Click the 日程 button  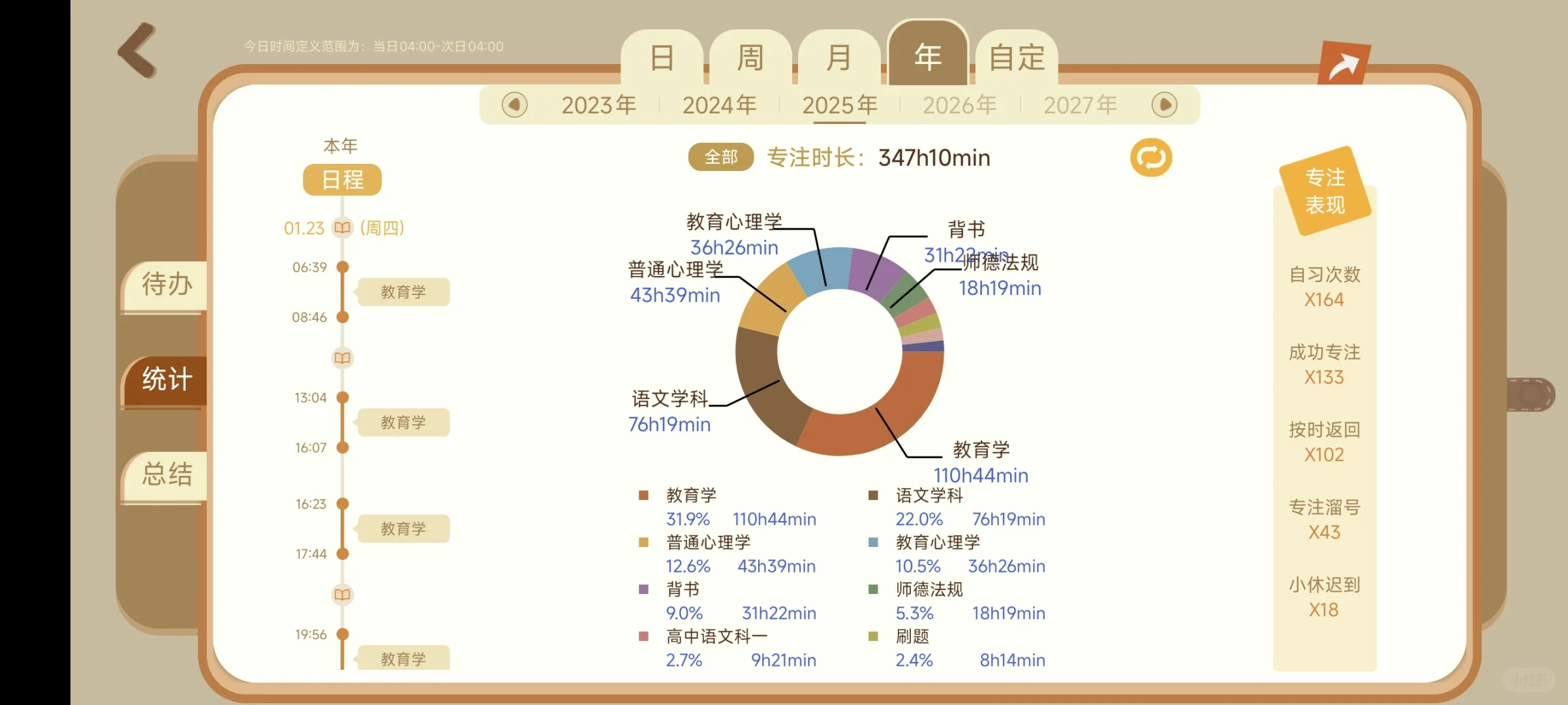342,180
